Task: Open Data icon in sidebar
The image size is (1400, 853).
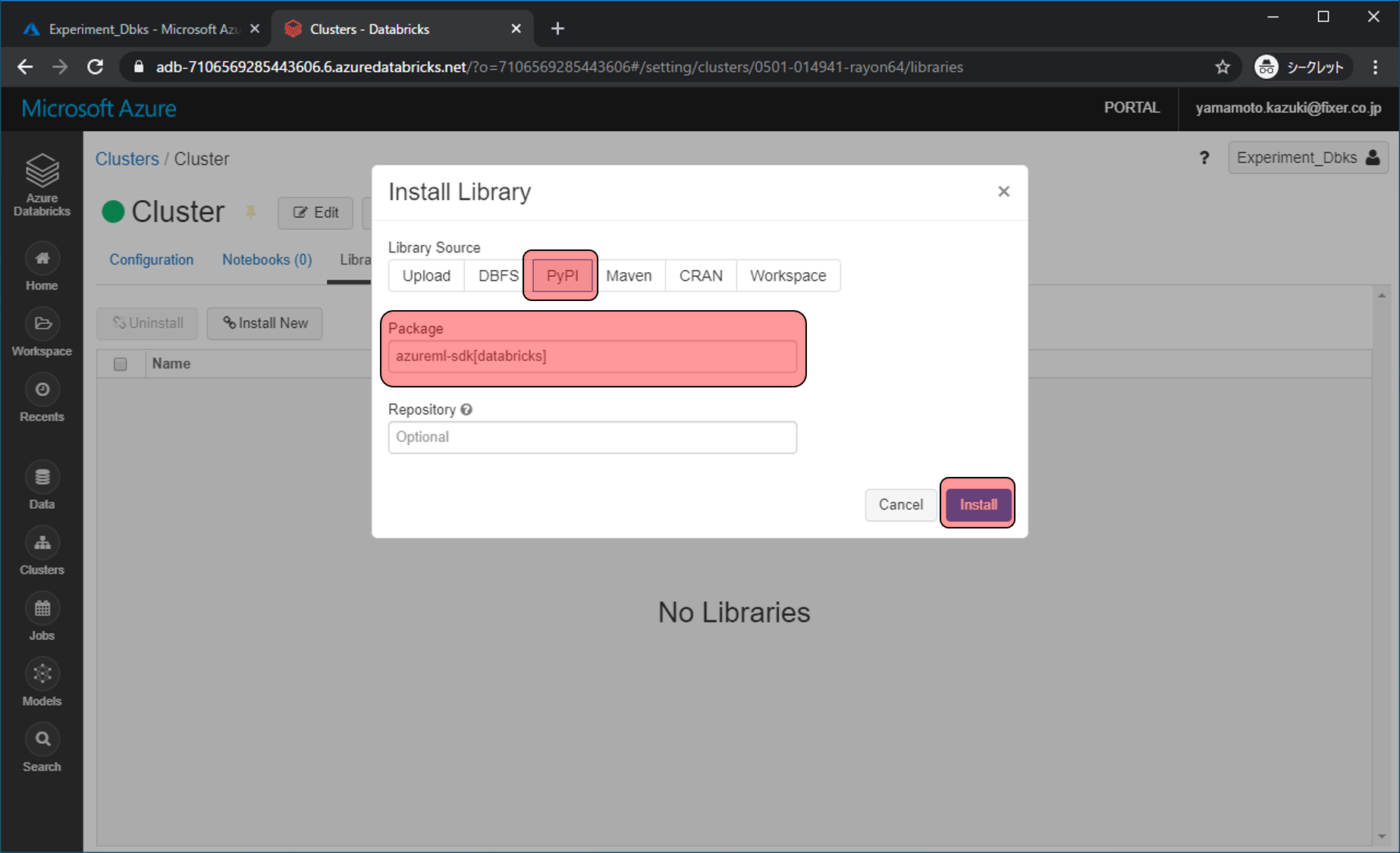Action: tap(42, 477)
